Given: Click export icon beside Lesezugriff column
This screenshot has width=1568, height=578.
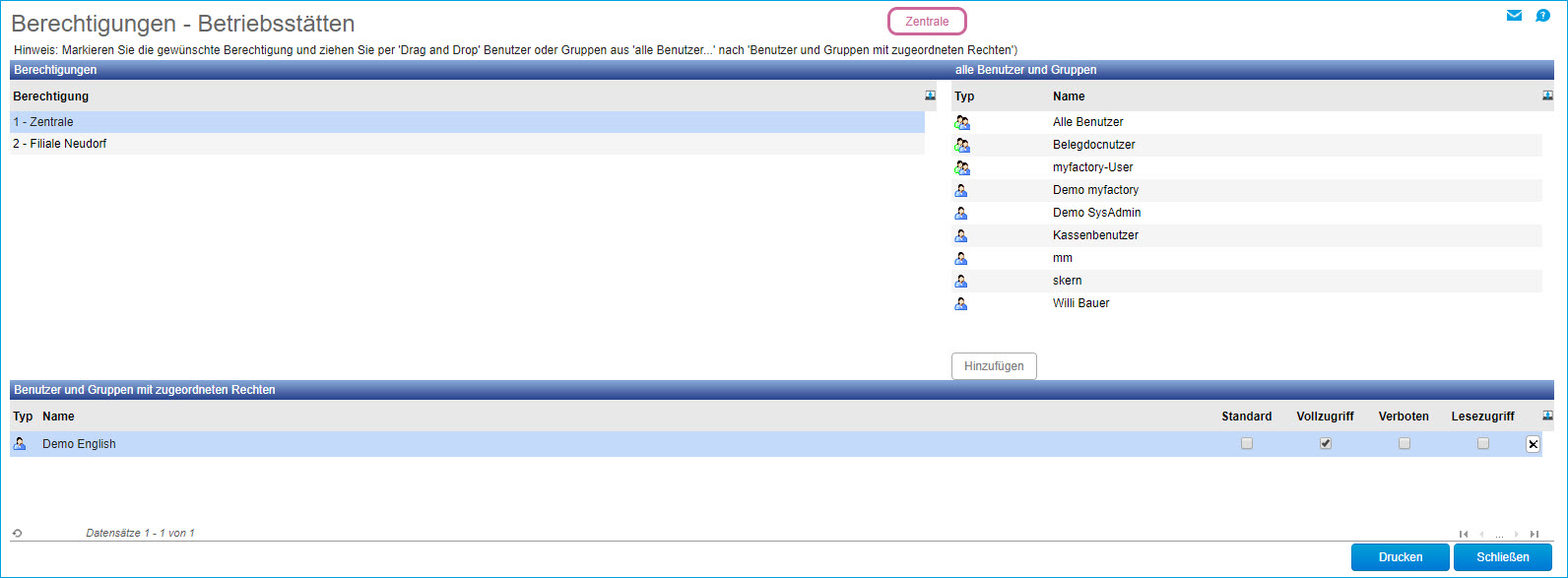Looking at the screenshot, I should [1547, 416].
